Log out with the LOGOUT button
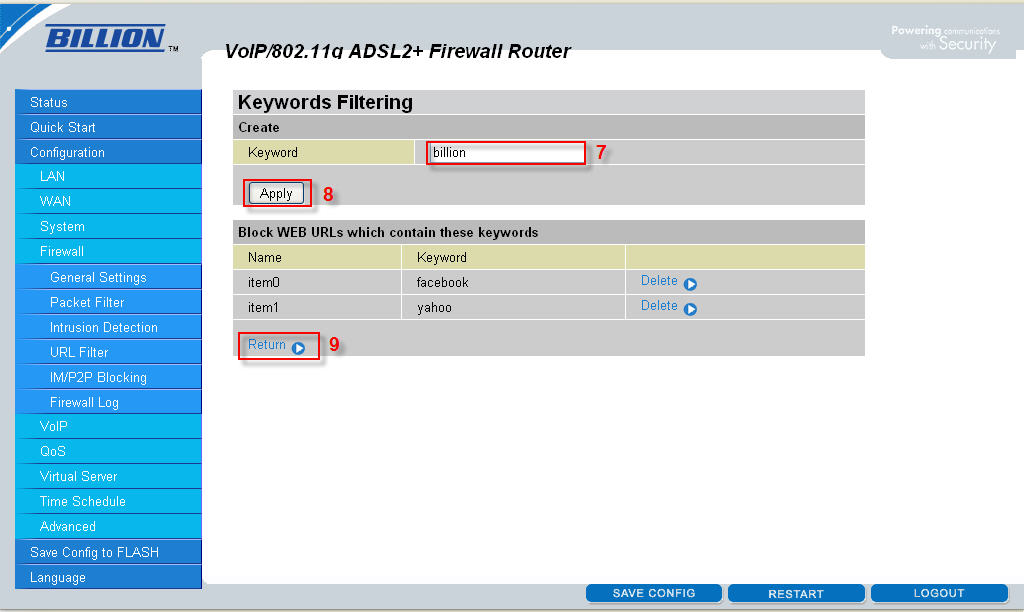 [939, 593]
